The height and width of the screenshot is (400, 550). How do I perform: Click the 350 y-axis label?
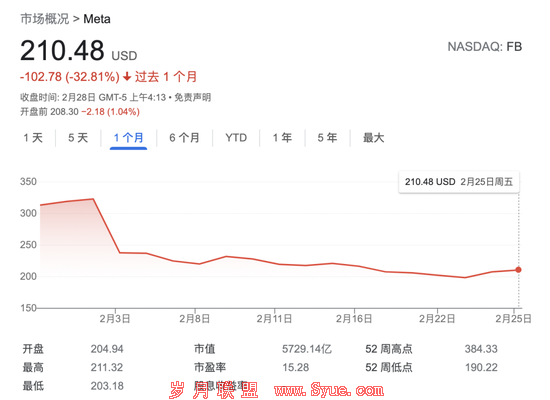(28, 182)
